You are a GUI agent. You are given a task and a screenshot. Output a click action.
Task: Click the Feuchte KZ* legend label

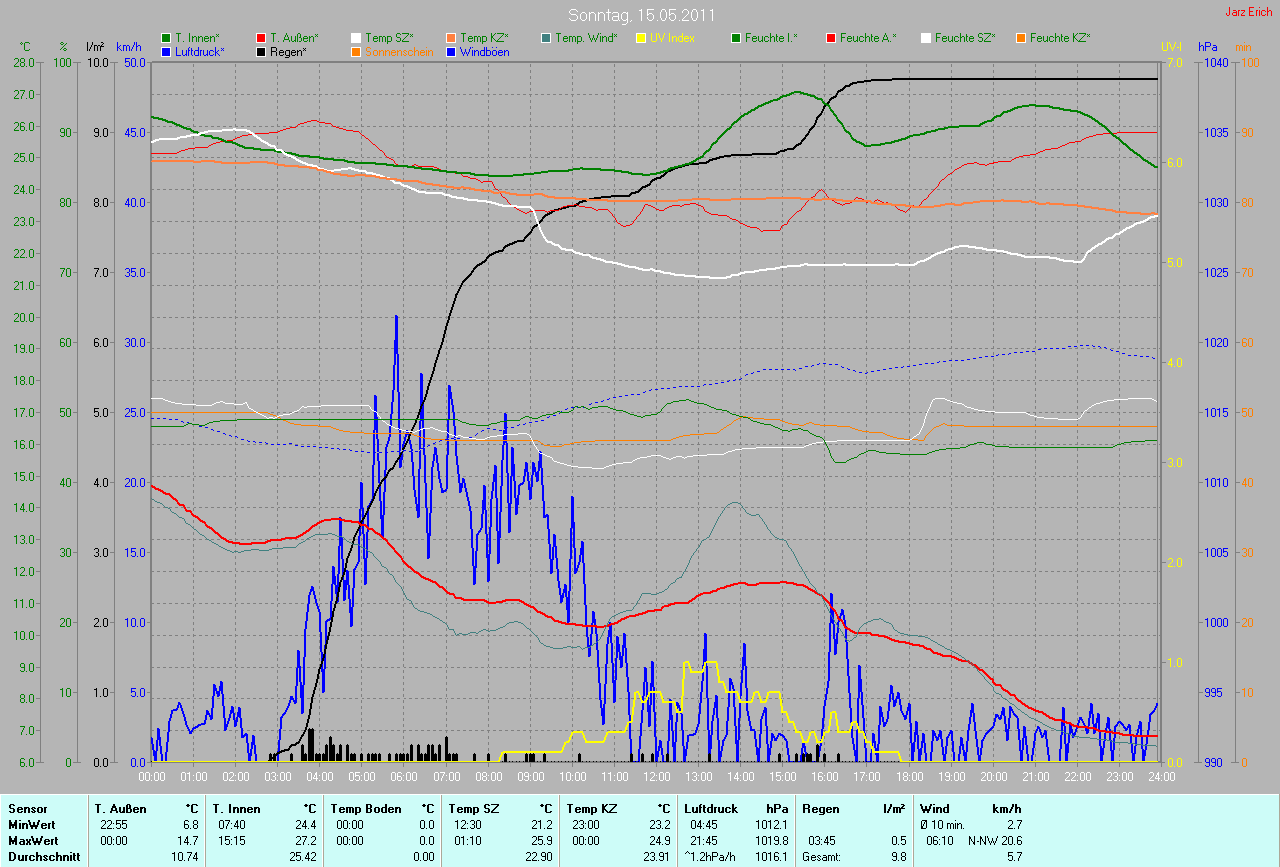click(x=1060, y=38)
